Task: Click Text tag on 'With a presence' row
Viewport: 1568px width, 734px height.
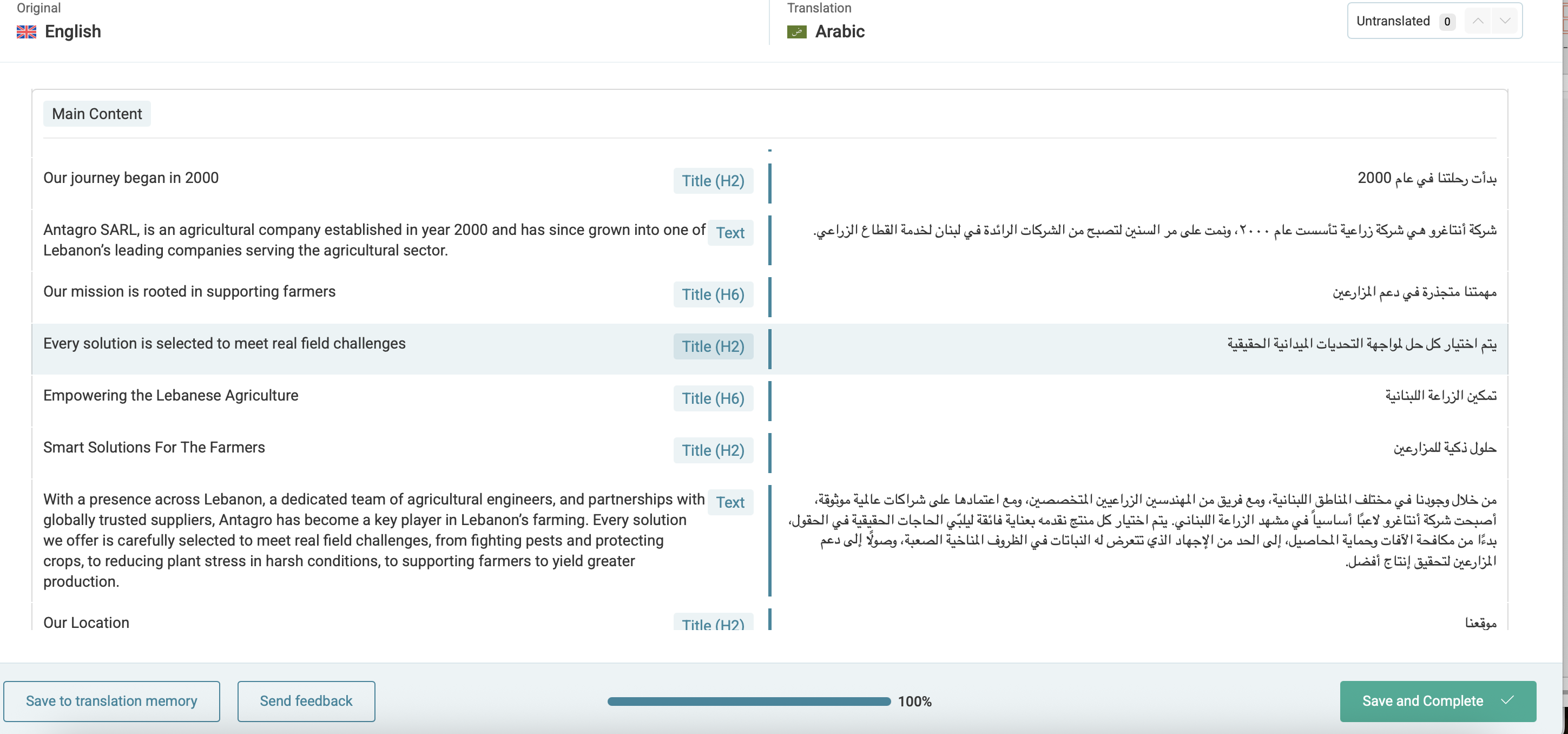Action: (x=730, y=502)
